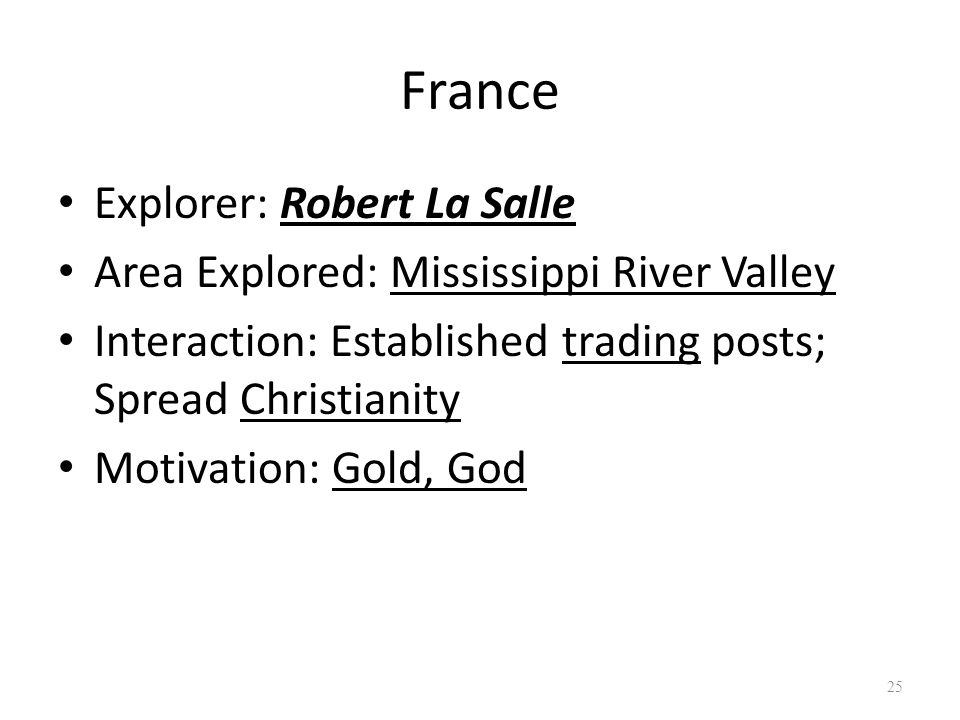
Task: Click the bullet before "Motivation"
Action: [66, 467]
